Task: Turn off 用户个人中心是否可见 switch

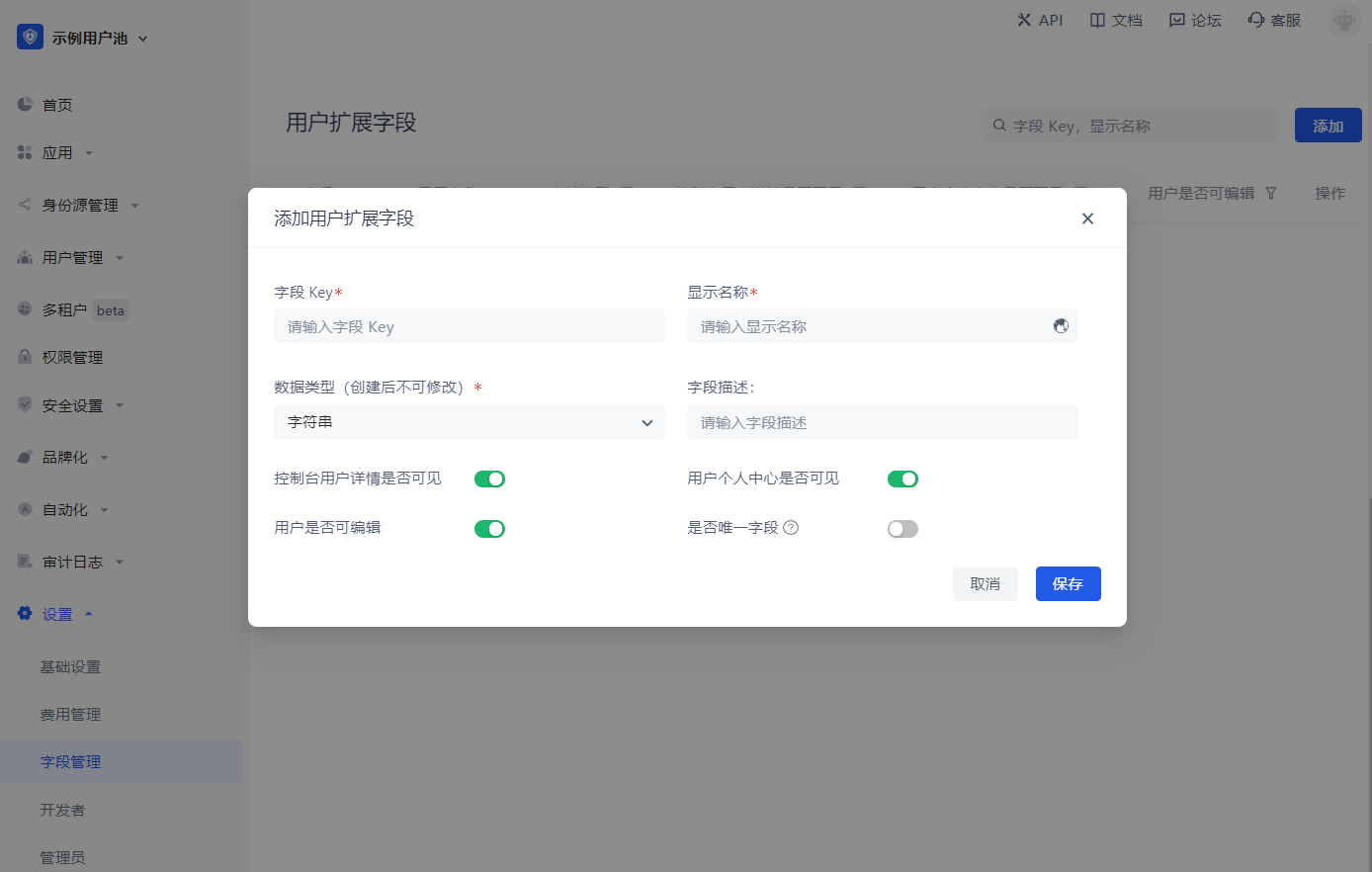Action: click(902, 480)
